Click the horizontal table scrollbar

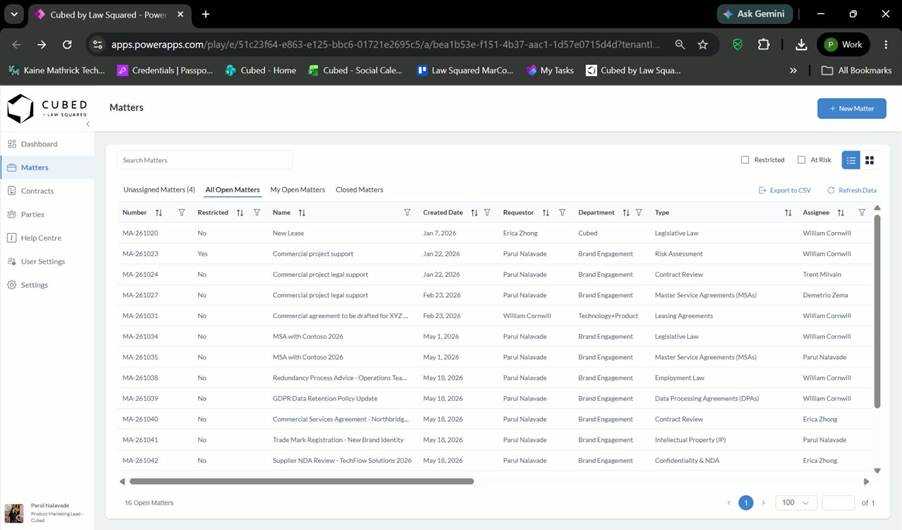click(x=301, y=482)
